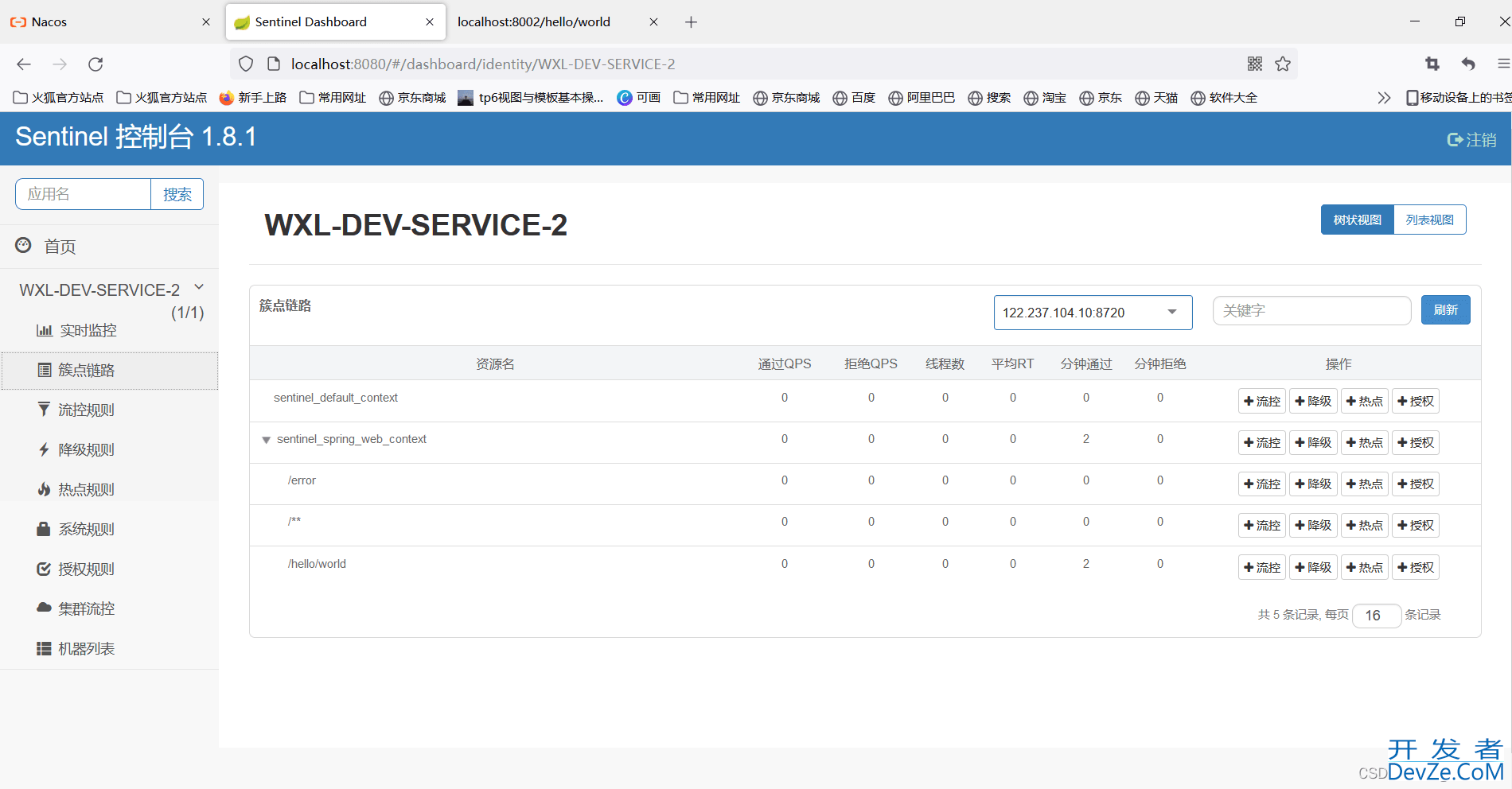Close the localhost:8002/hello/world tab
This screenshot has height=789, width=1512.
[x=653, y=22]
